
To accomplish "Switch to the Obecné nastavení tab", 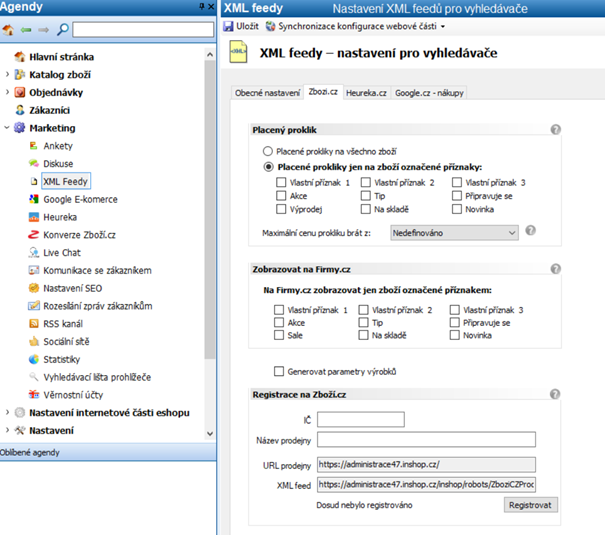I will tap(267, 93).
